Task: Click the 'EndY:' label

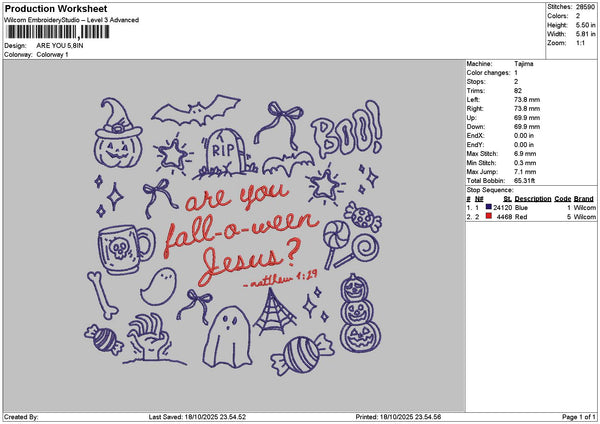Action: click(475, 145)
